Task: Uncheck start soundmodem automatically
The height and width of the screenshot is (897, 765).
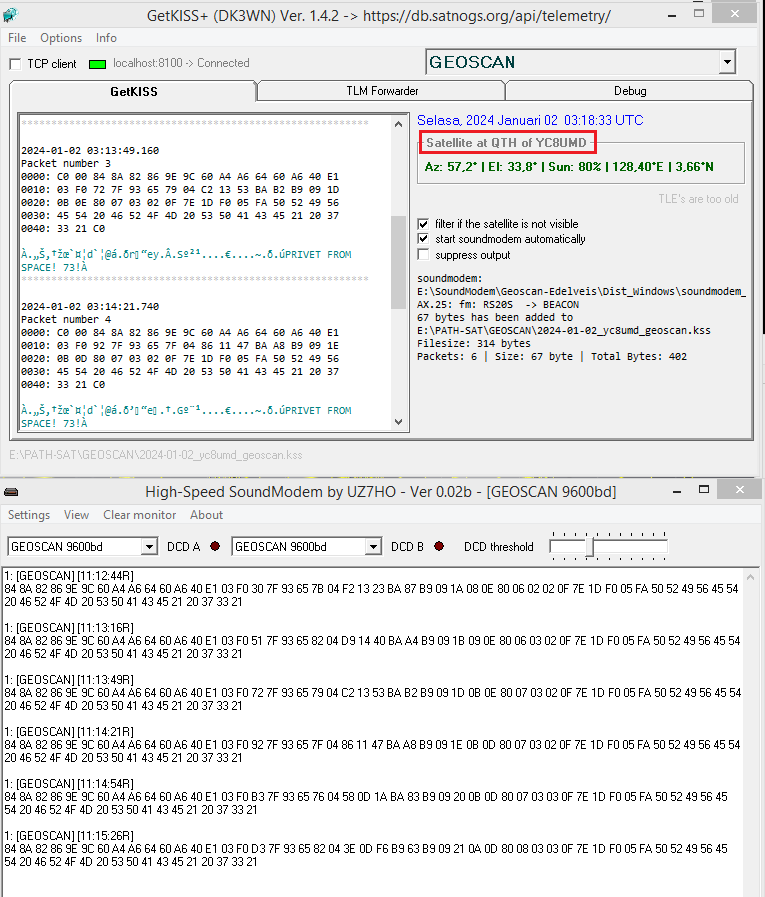Action: pos(423,239)
